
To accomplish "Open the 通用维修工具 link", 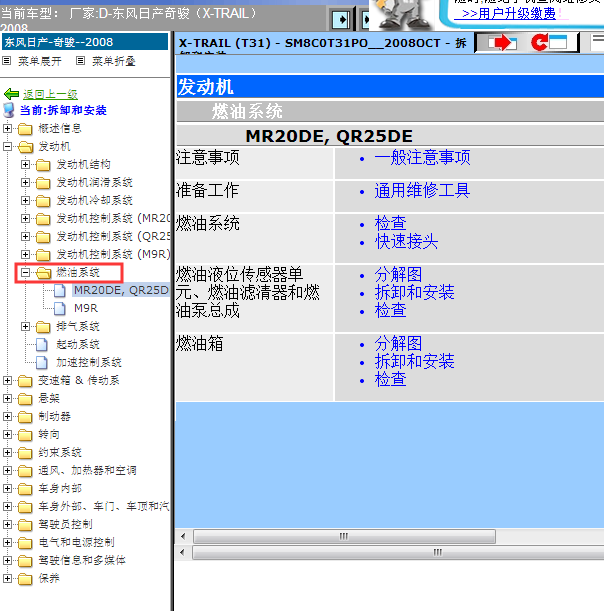I will 422,191.
